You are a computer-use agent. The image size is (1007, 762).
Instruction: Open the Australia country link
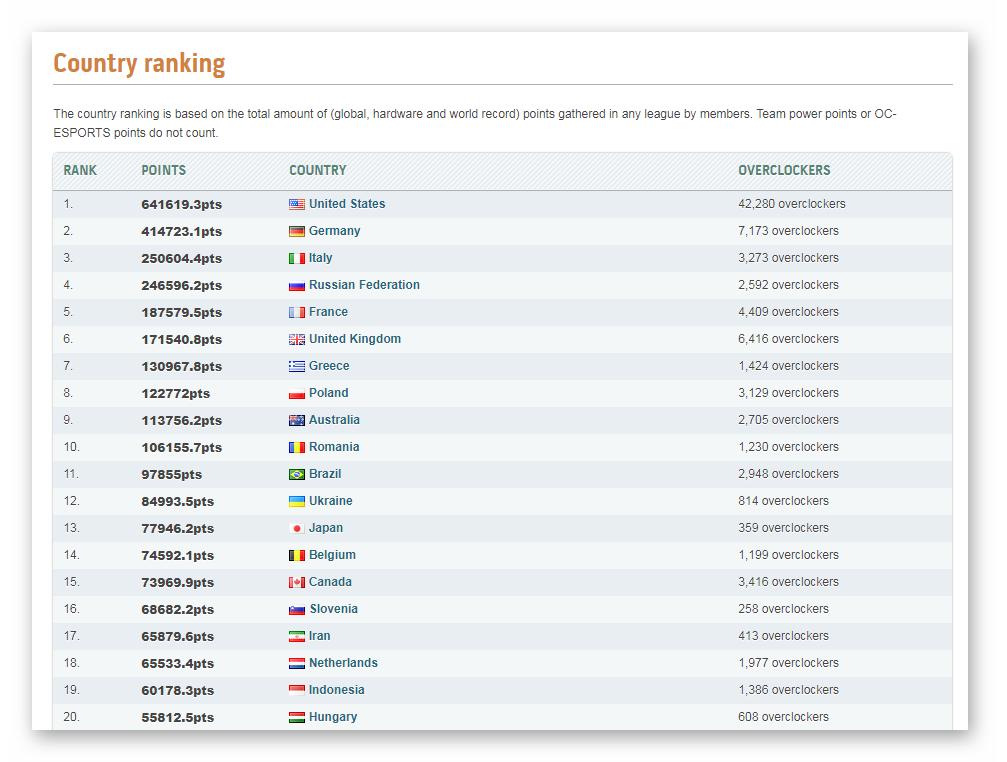click(x=334, y=419)
